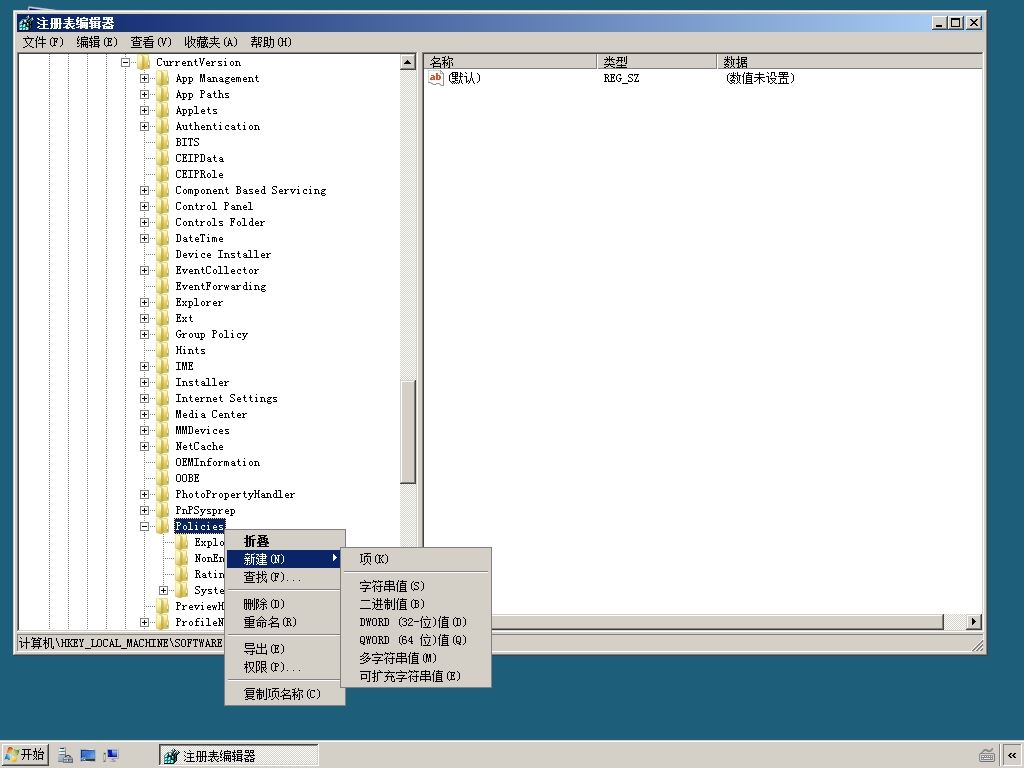
Task: Click the 数据 column header
Action: [x=849, y=62]
